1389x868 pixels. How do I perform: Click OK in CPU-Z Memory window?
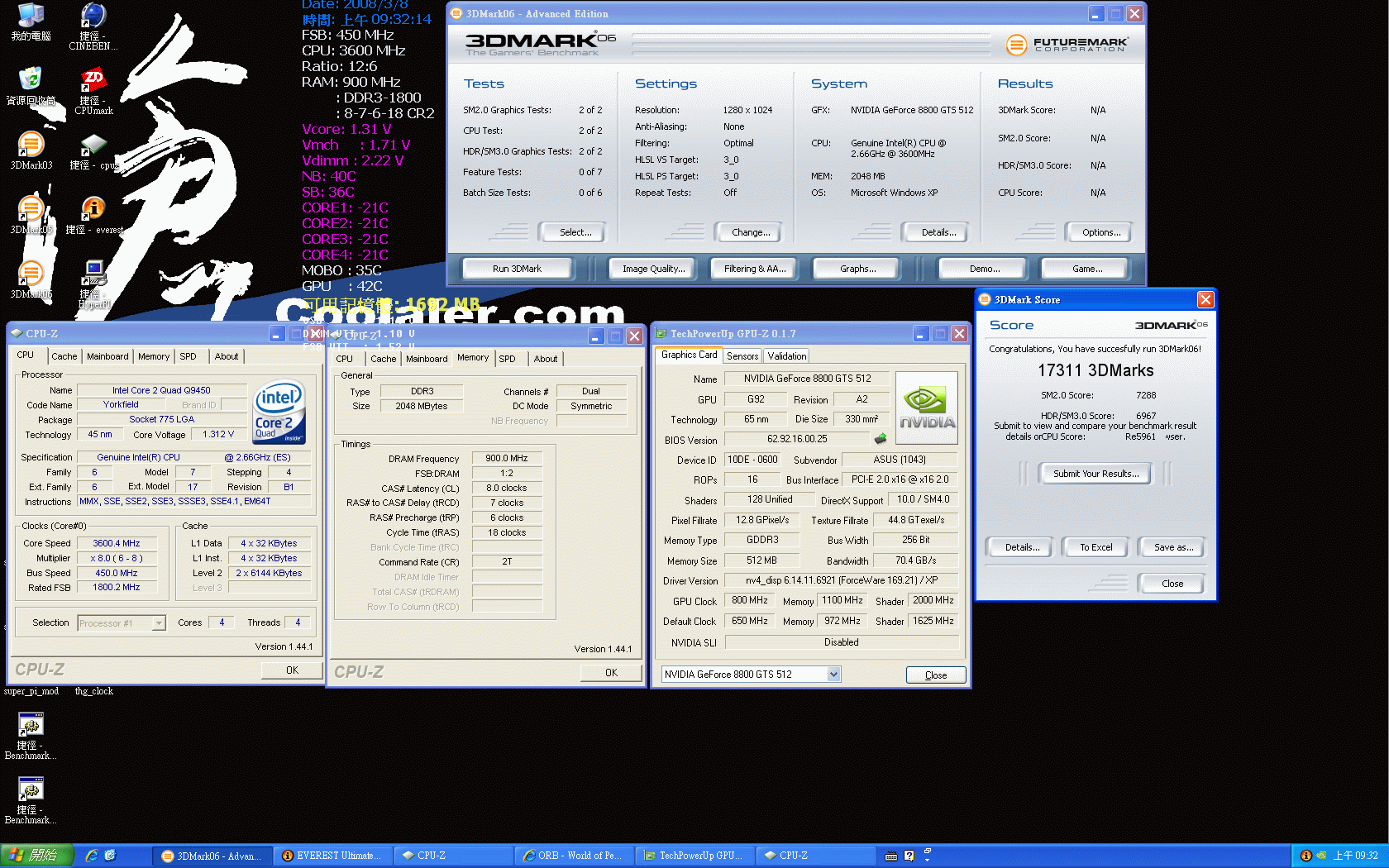click(x=611, y=673)
